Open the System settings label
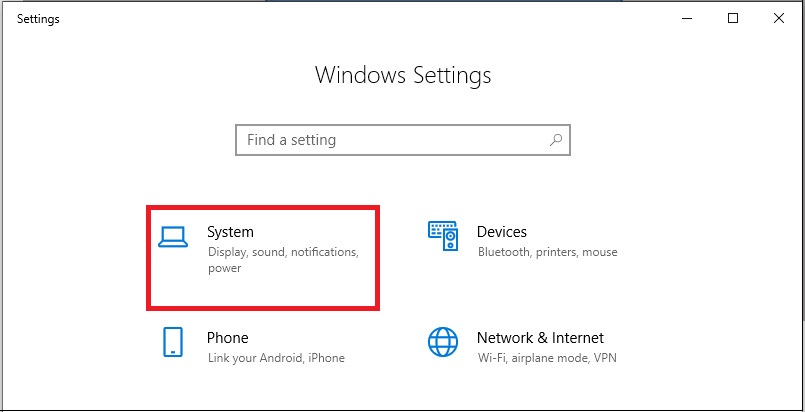 click(231, 232)
